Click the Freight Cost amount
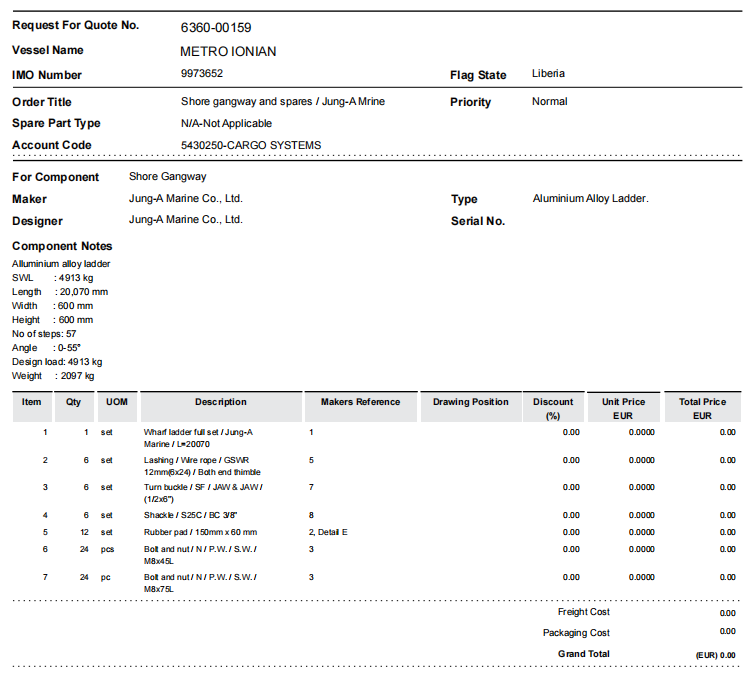Viewport: 747px width, 676px height. (x=727, y=613)
